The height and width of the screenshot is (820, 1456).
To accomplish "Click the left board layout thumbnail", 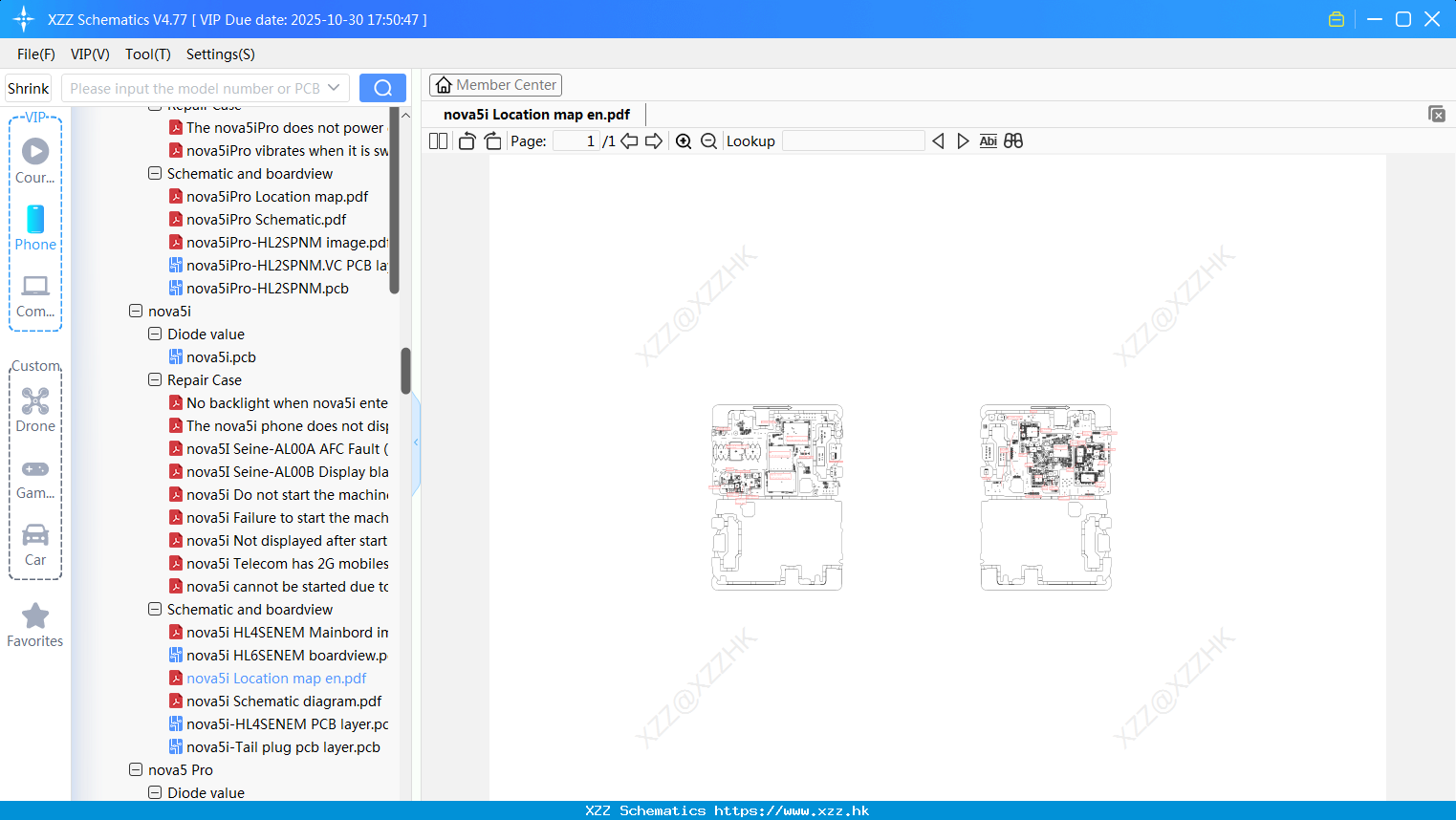I will click(777, 497).
